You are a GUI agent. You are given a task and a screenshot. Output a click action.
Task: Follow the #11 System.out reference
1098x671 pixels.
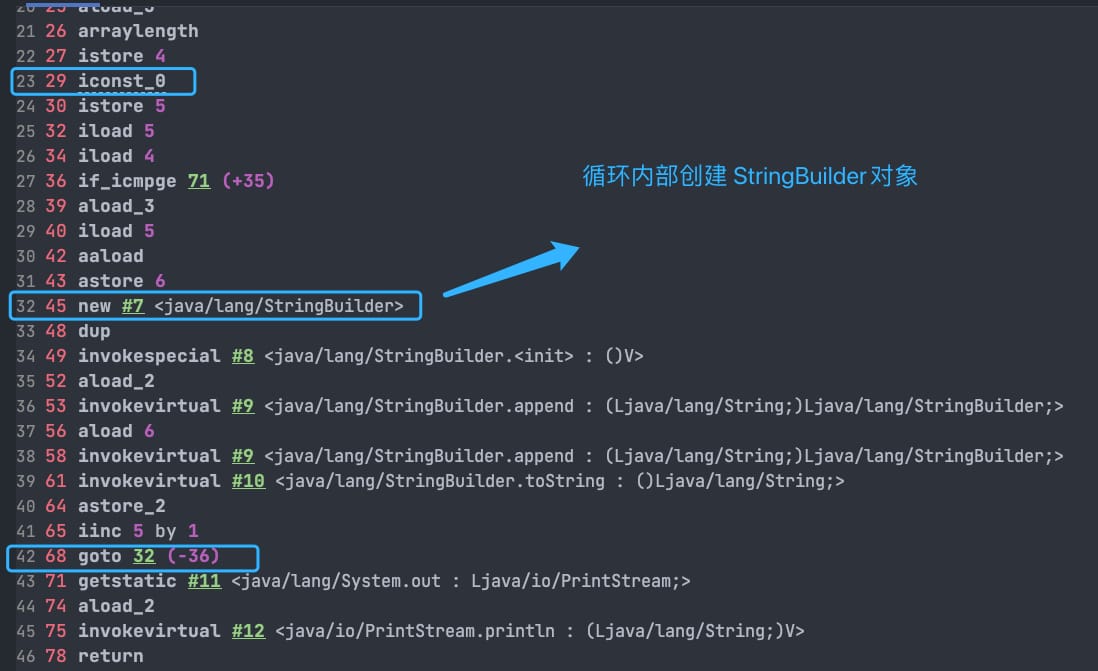tap(204, 581)
